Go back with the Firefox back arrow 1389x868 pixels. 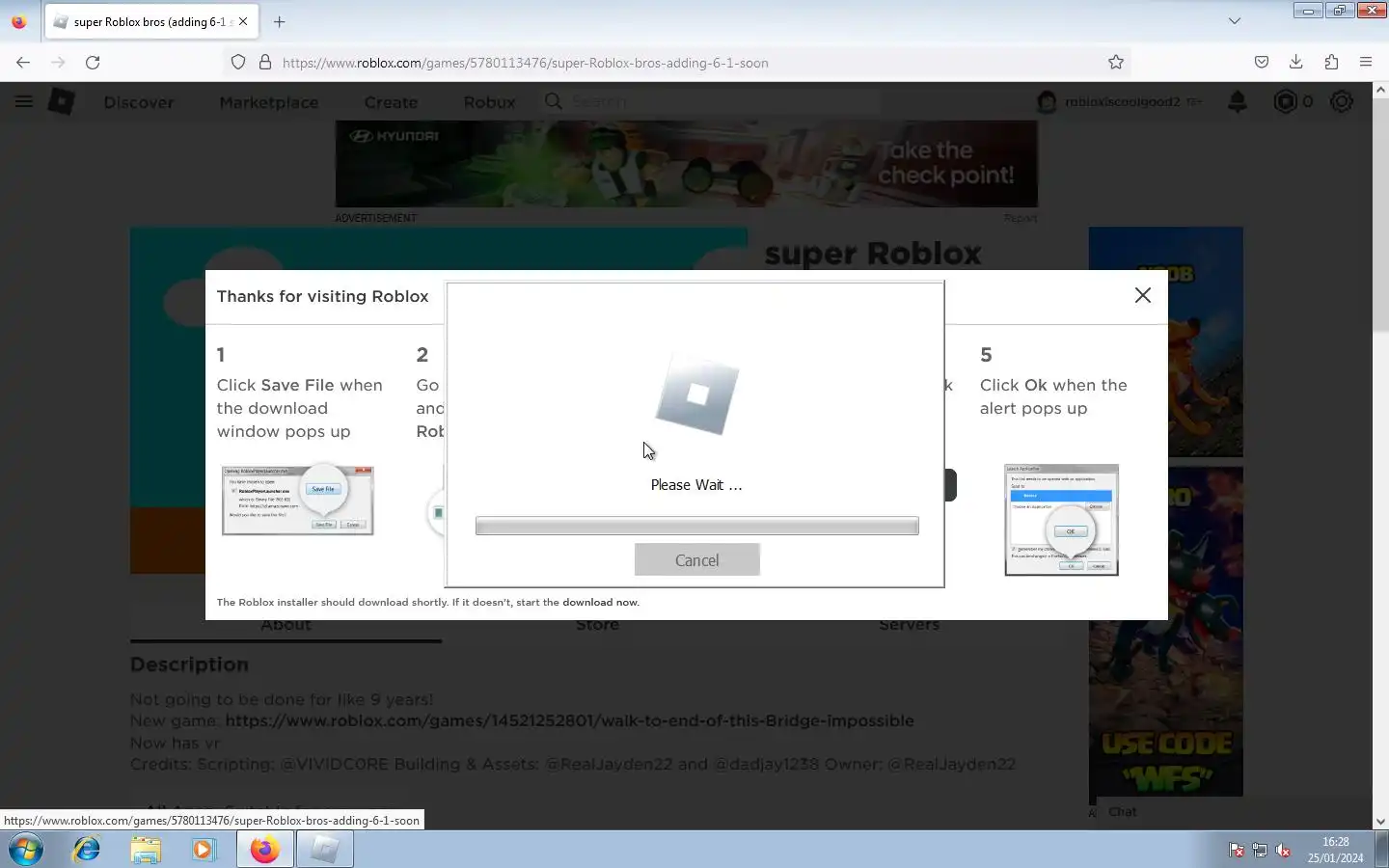click(x=23, y=63)
